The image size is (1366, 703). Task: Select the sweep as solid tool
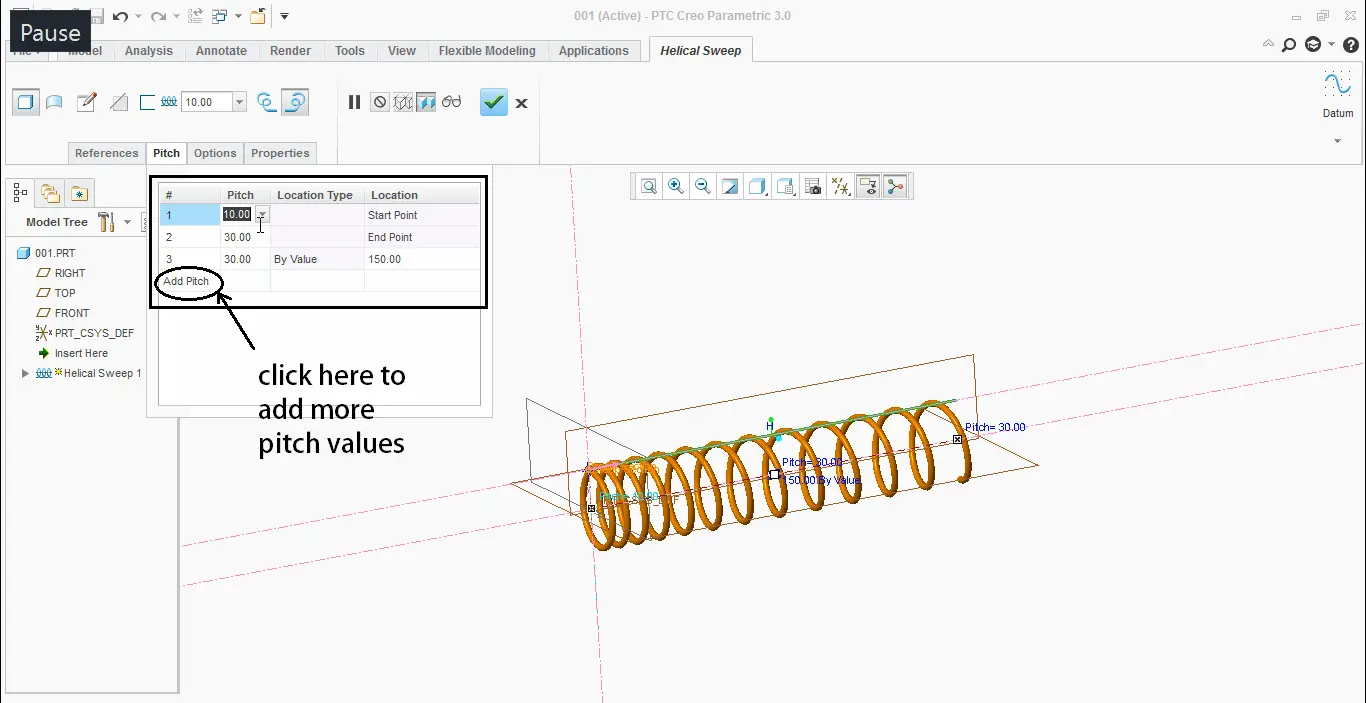click(25, 102)
